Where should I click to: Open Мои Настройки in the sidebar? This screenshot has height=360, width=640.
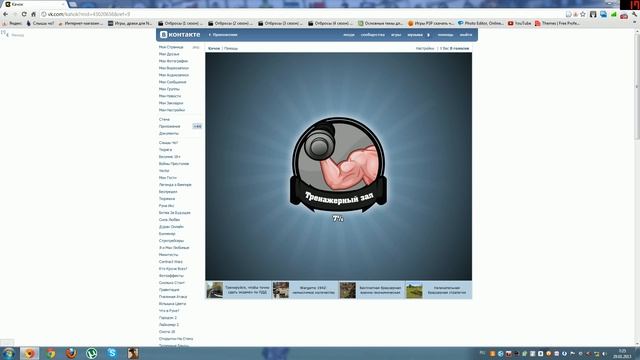click(x=172, y=110)
